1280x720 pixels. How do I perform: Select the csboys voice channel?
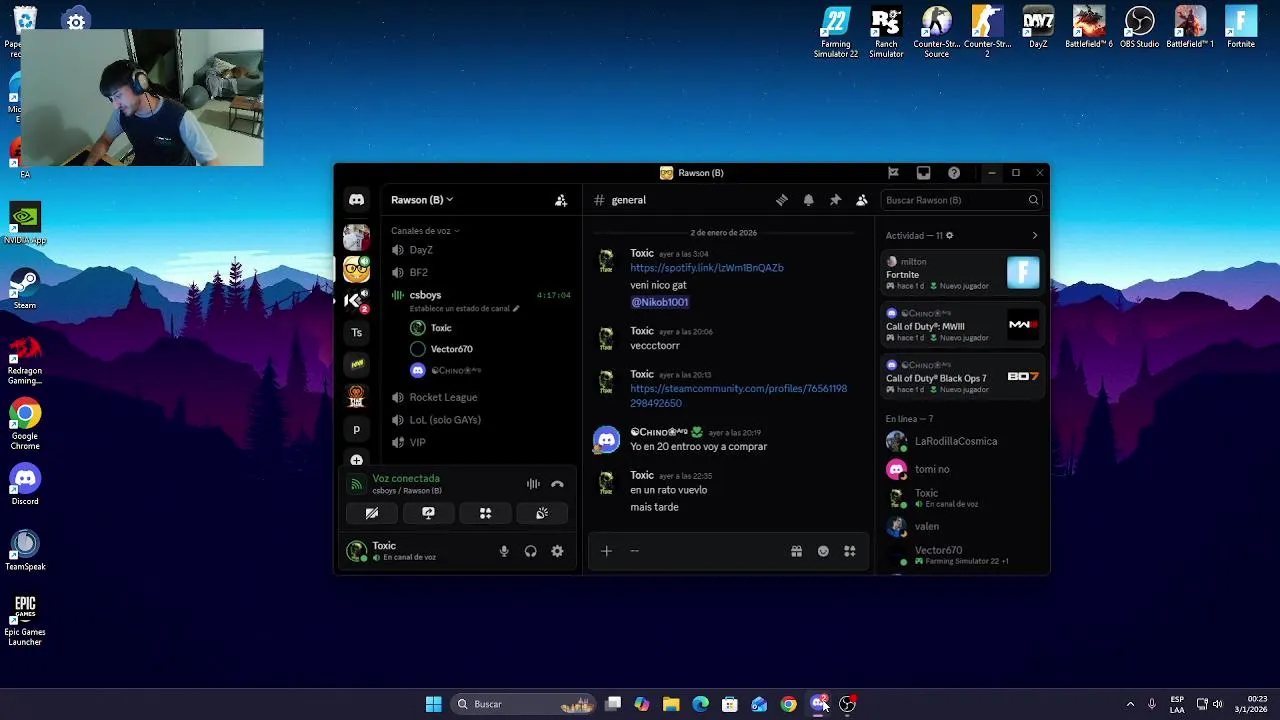(425, 295)
